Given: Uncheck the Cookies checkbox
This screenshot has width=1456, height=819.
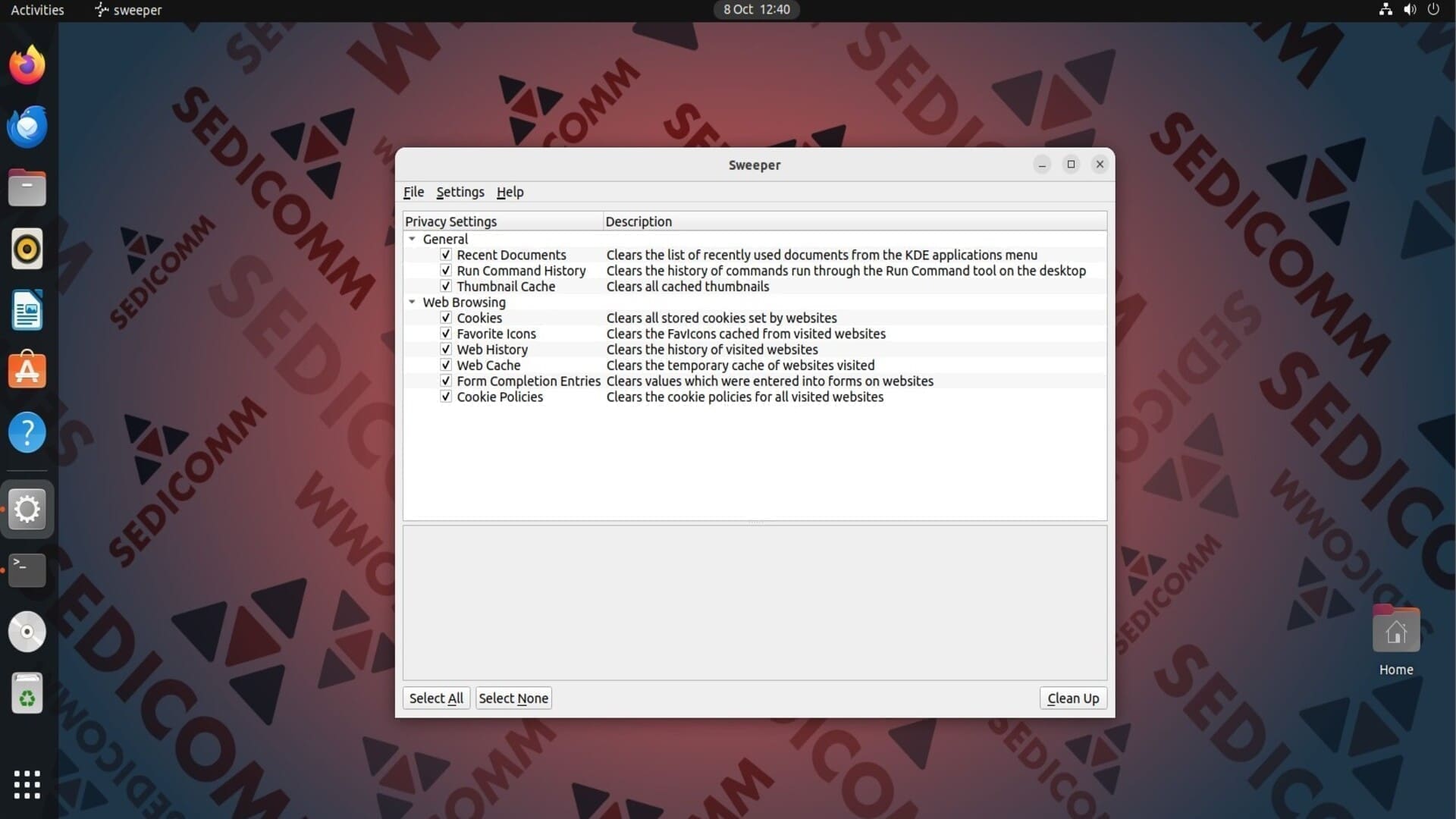Looking at the screenshot, I should tap(446, 318).
